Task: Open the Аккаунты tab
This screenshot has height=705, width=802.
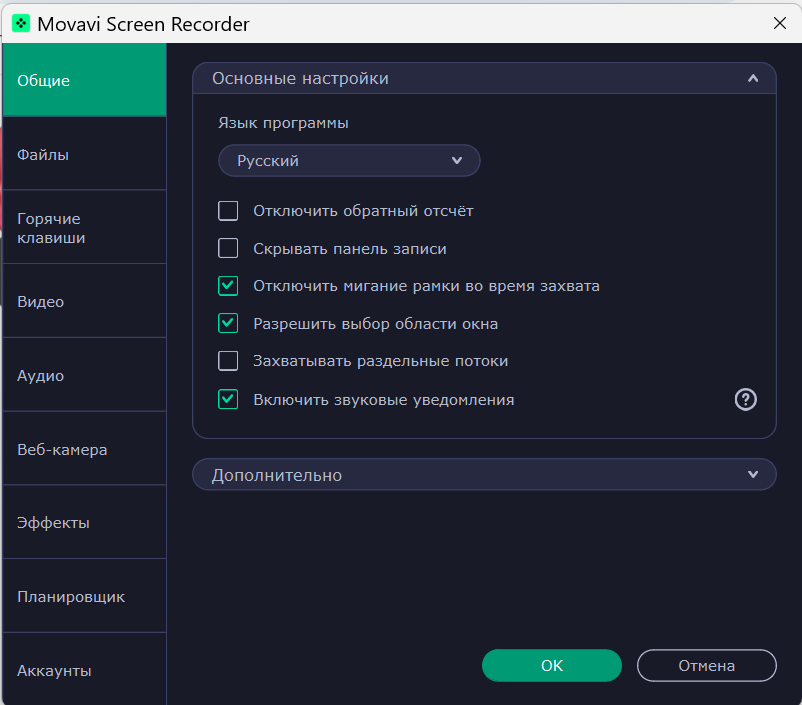Action: [84, 670]
